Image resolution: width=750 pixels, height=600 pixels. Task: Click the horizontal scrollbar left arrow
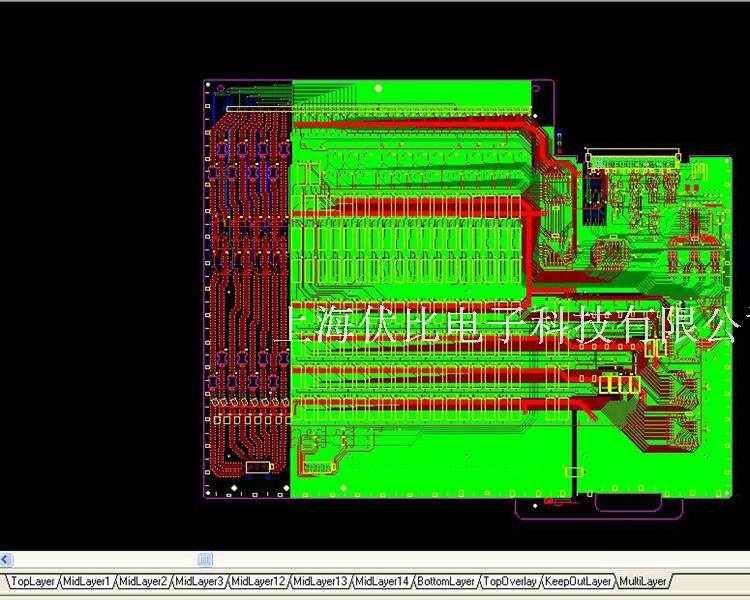6,559
